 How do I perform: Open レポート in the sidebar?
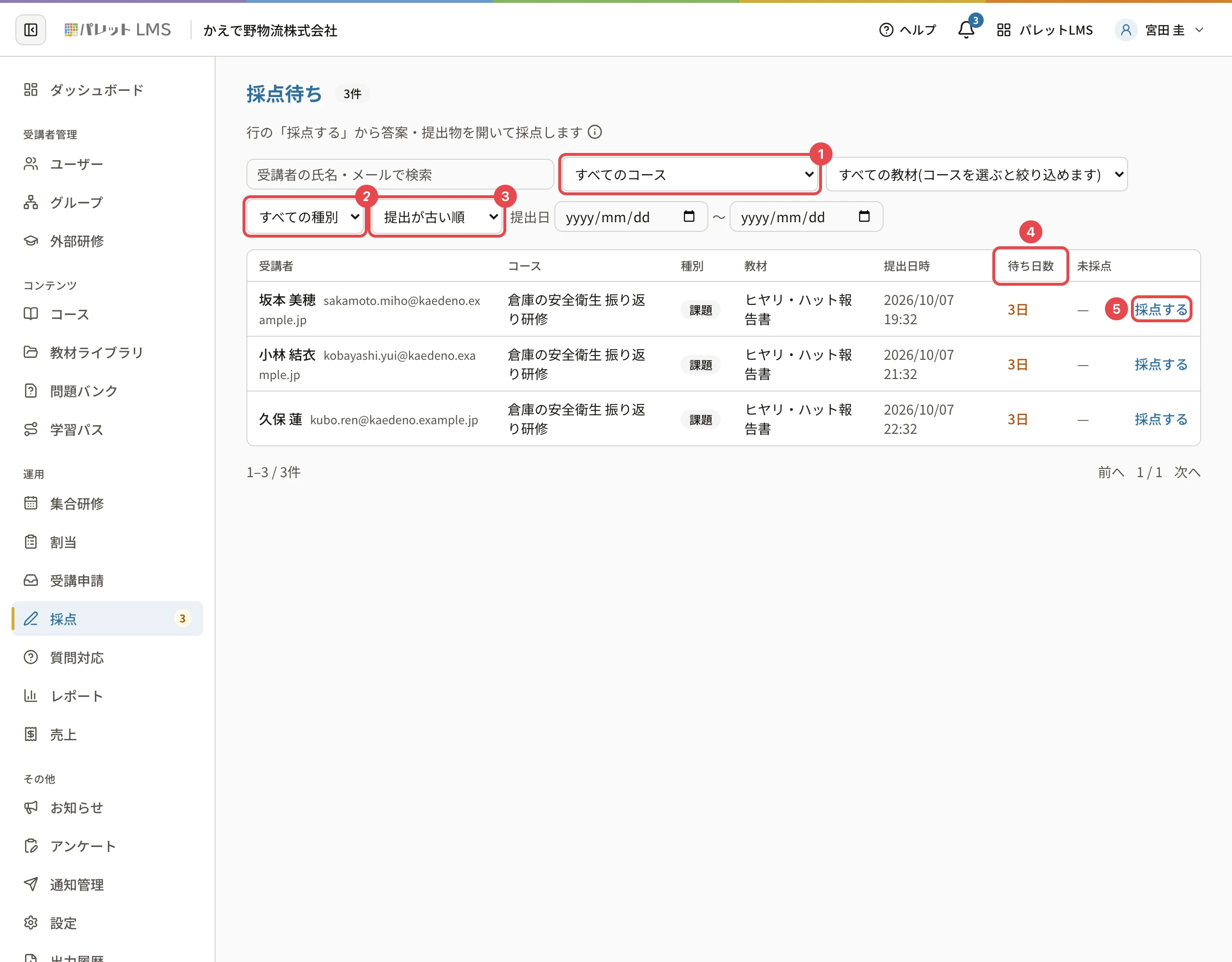(x=107, y=696)
